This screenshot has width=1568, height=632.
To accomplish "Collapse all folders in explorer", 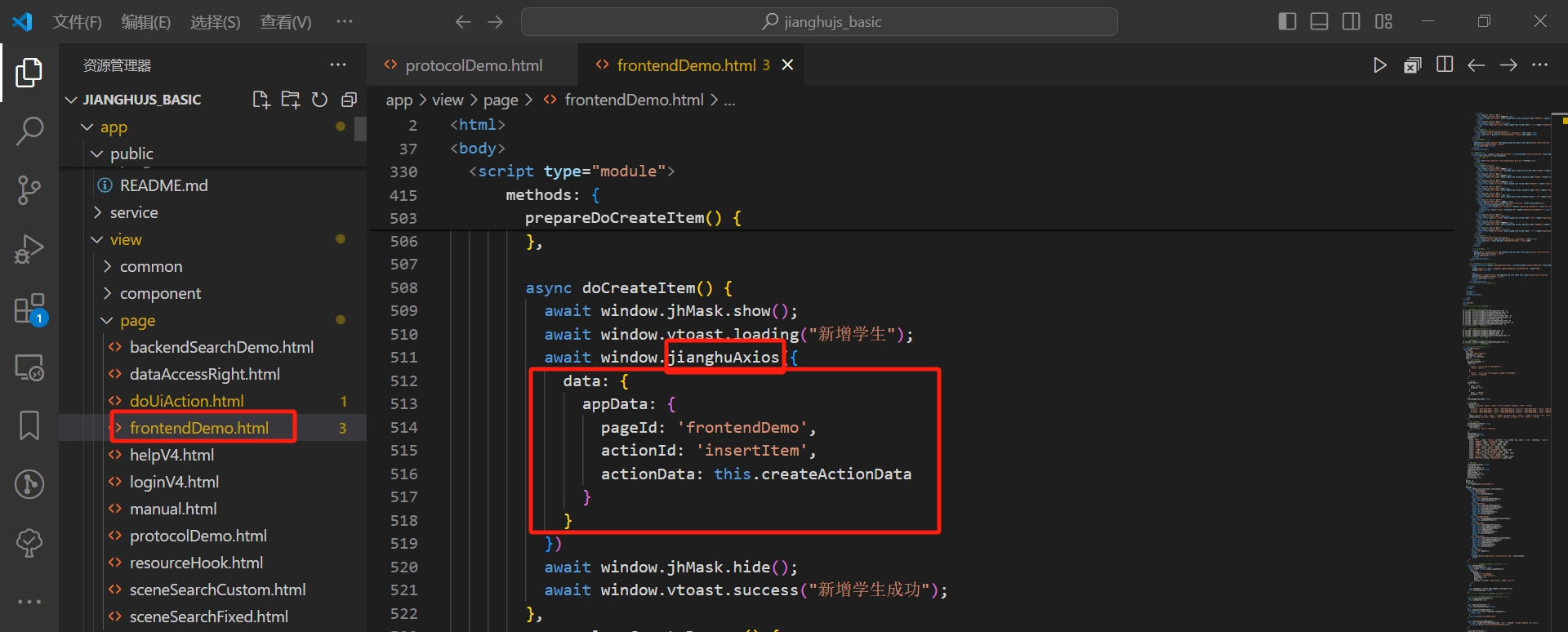I will [349, 100].
